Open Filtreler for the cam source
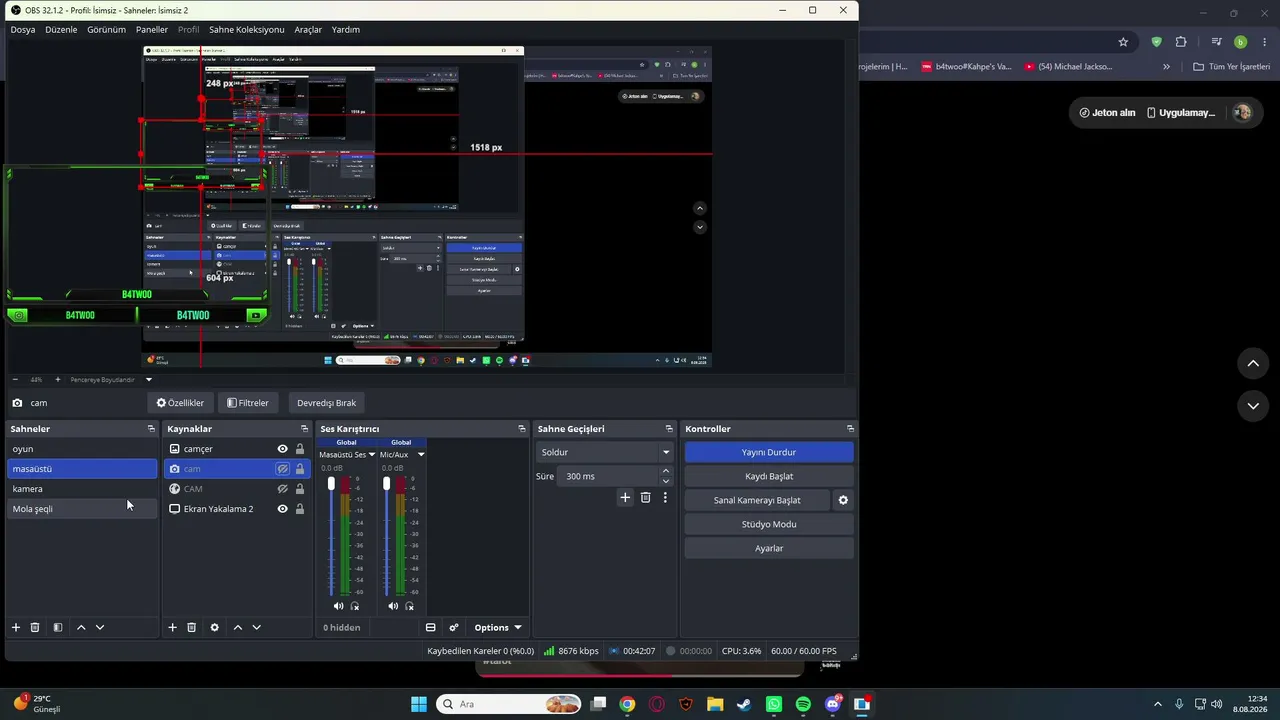Screen dimensions: 1280x720 point(248,403)
